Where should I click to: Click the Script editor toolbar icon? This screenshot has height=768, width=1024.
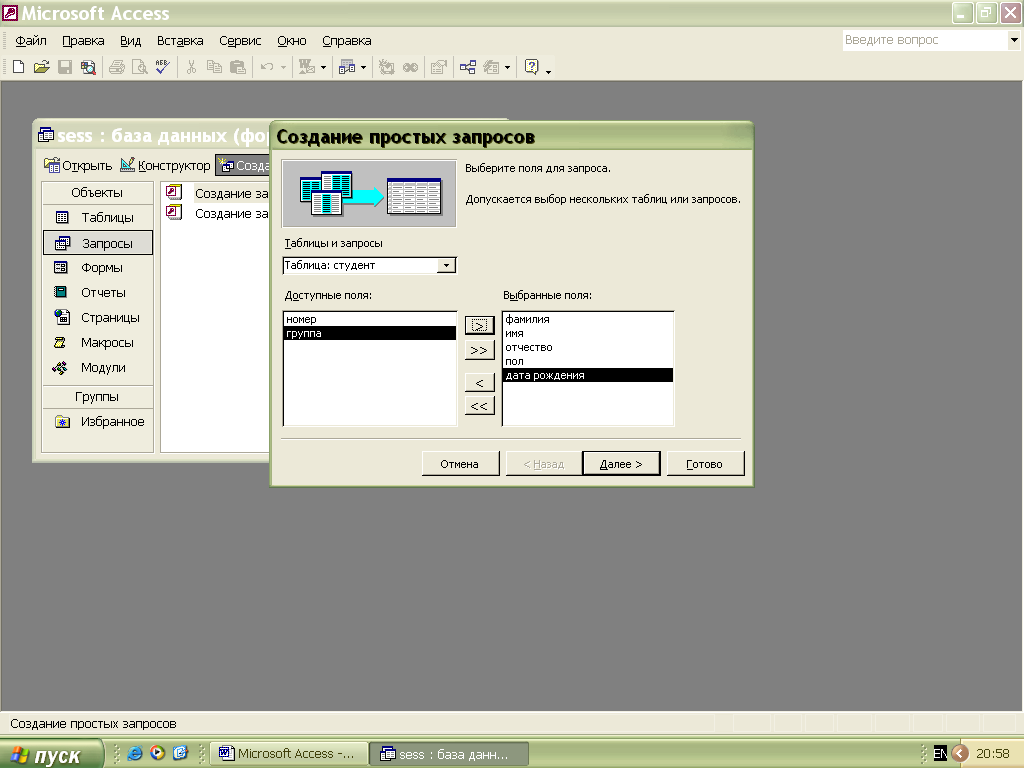click(x=410, y=67)
